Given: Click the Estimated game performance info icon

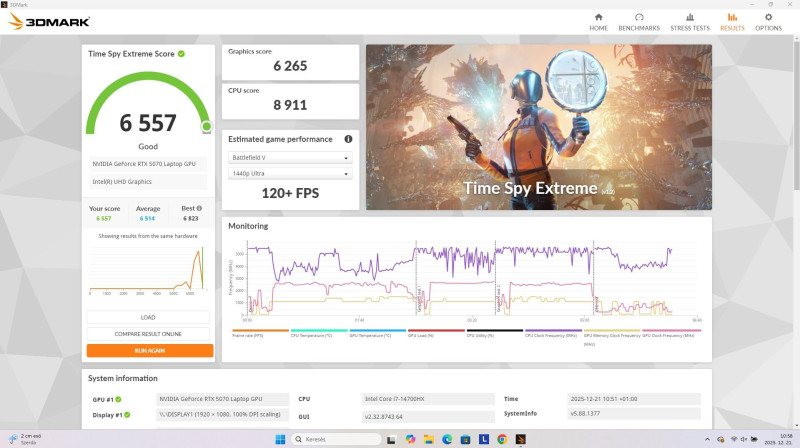Looking at the screenshot, I should click(x=348, y=139).
